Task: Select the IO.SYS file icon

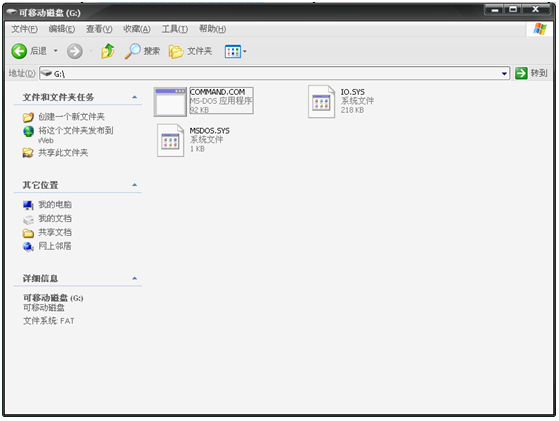Action: coord(322,102)
